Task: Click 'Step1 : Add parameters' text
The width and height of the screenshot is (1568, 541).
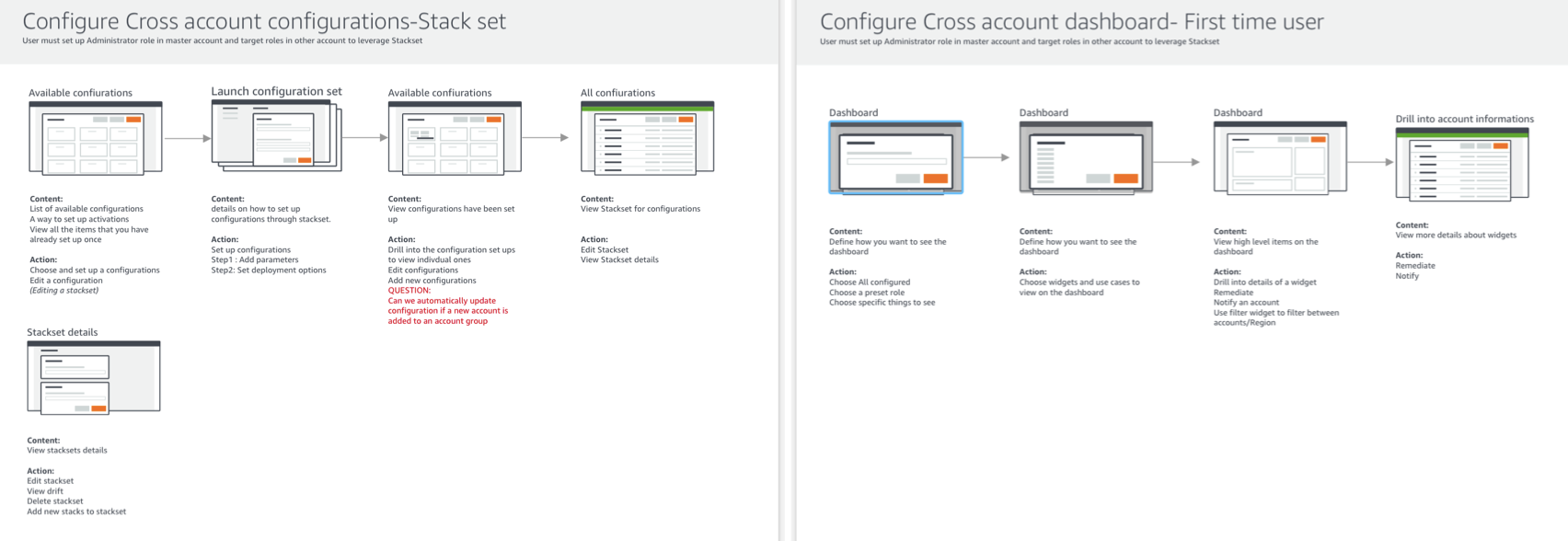Action: point(255,260)
